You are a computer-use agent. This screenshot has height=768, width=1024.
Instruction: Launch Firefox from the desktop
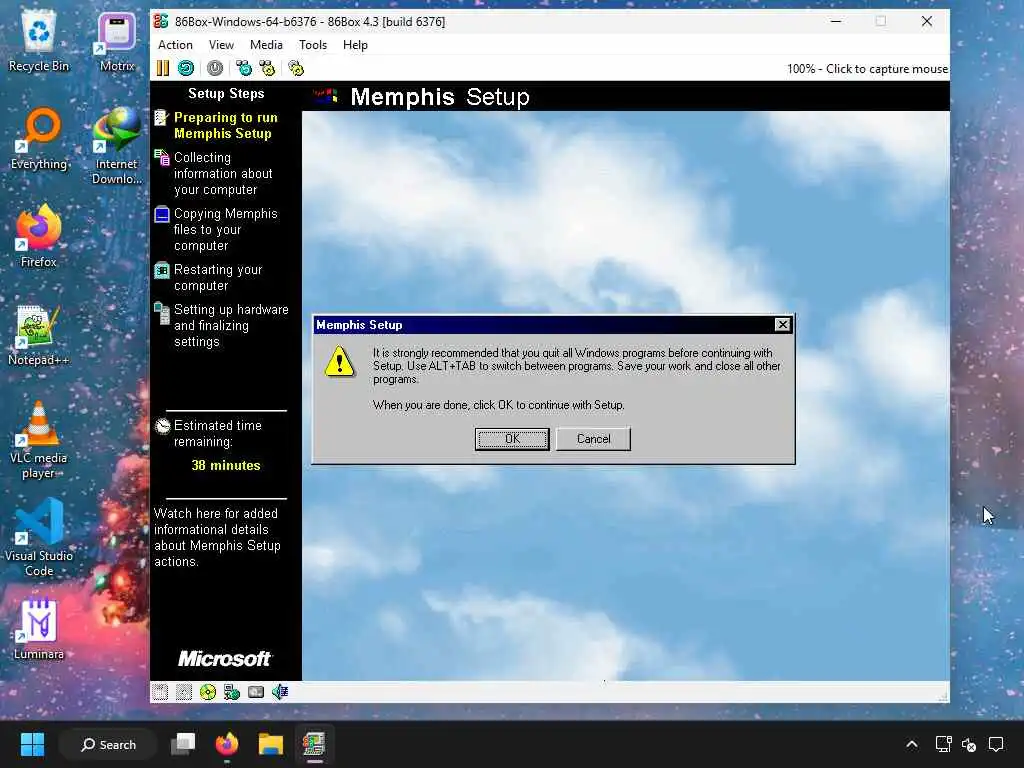[39, 236]
